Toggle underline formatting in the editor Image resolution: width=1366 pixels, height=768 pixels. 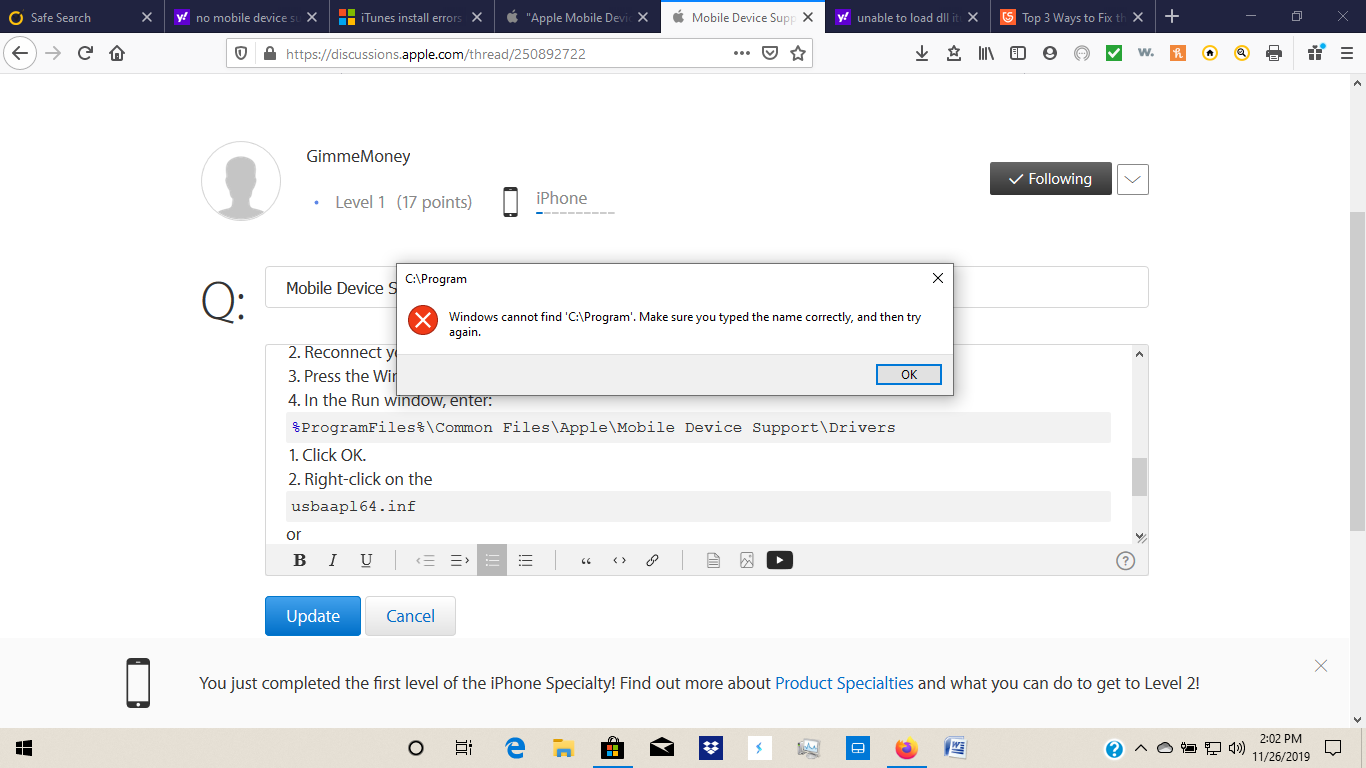[x=366, y=560]
